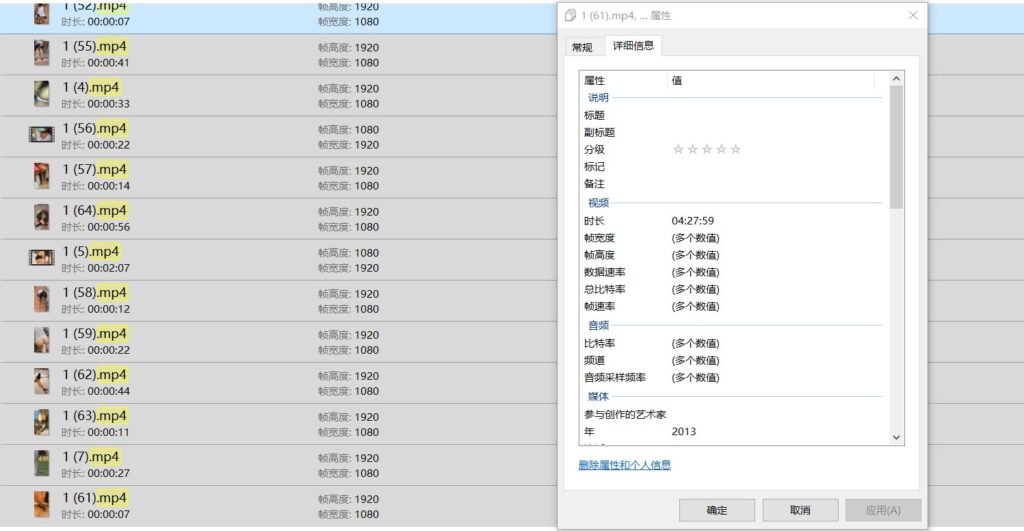Click the 1 (64).mp4 thumbnail
The image size is (1024, 531).
click(x=41, y=217)
